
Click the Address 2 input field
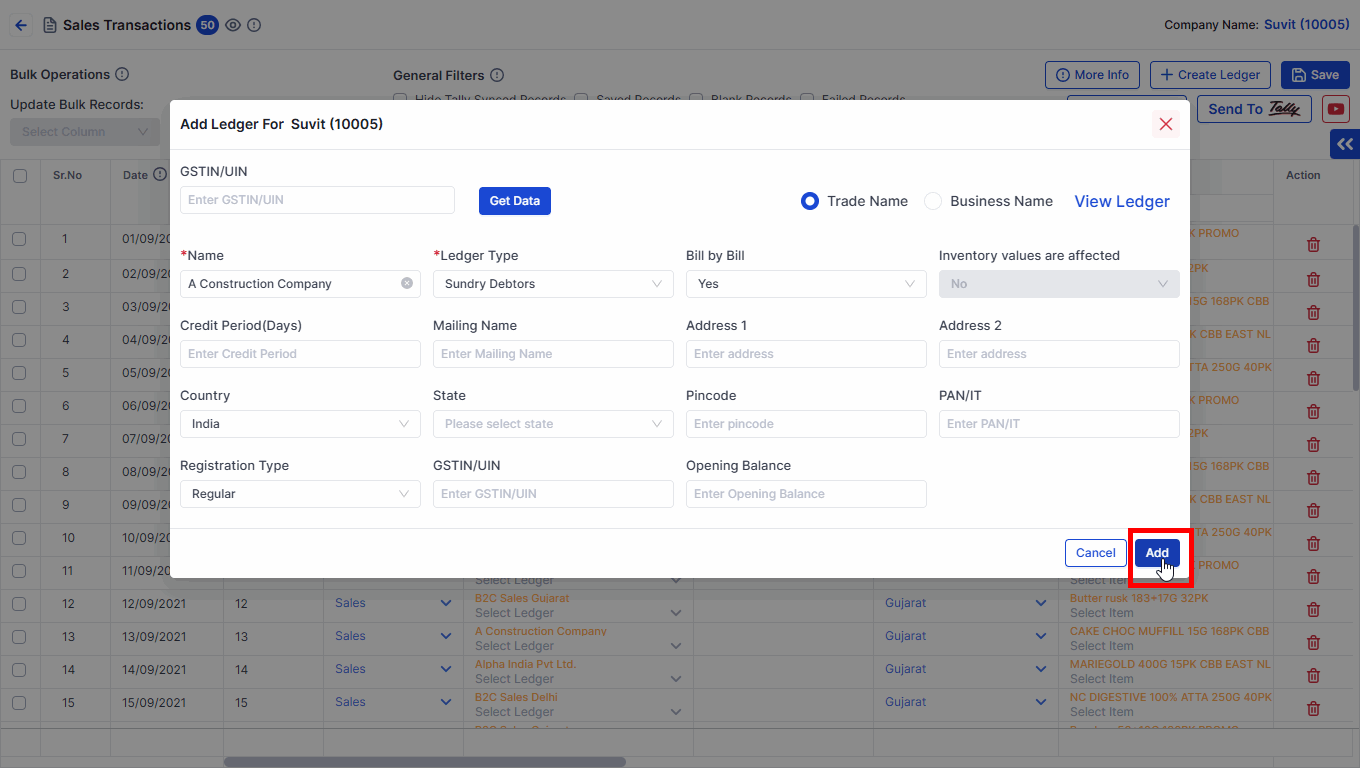click(x=1059, y=354)
